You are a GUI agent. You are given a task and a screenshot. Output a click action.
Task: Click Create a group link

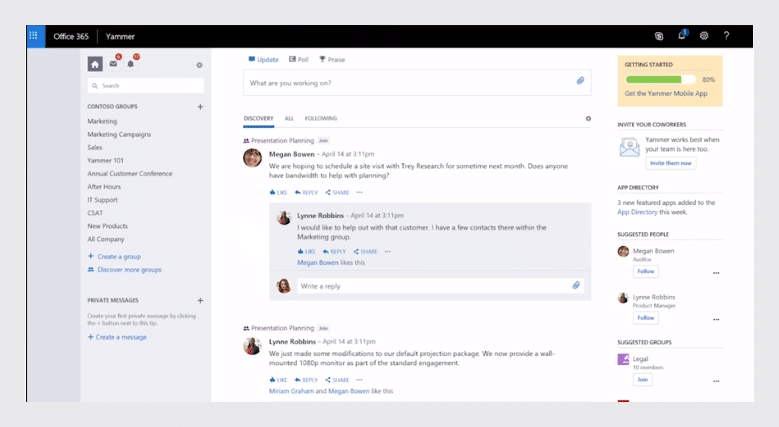(x=114, y=256)
